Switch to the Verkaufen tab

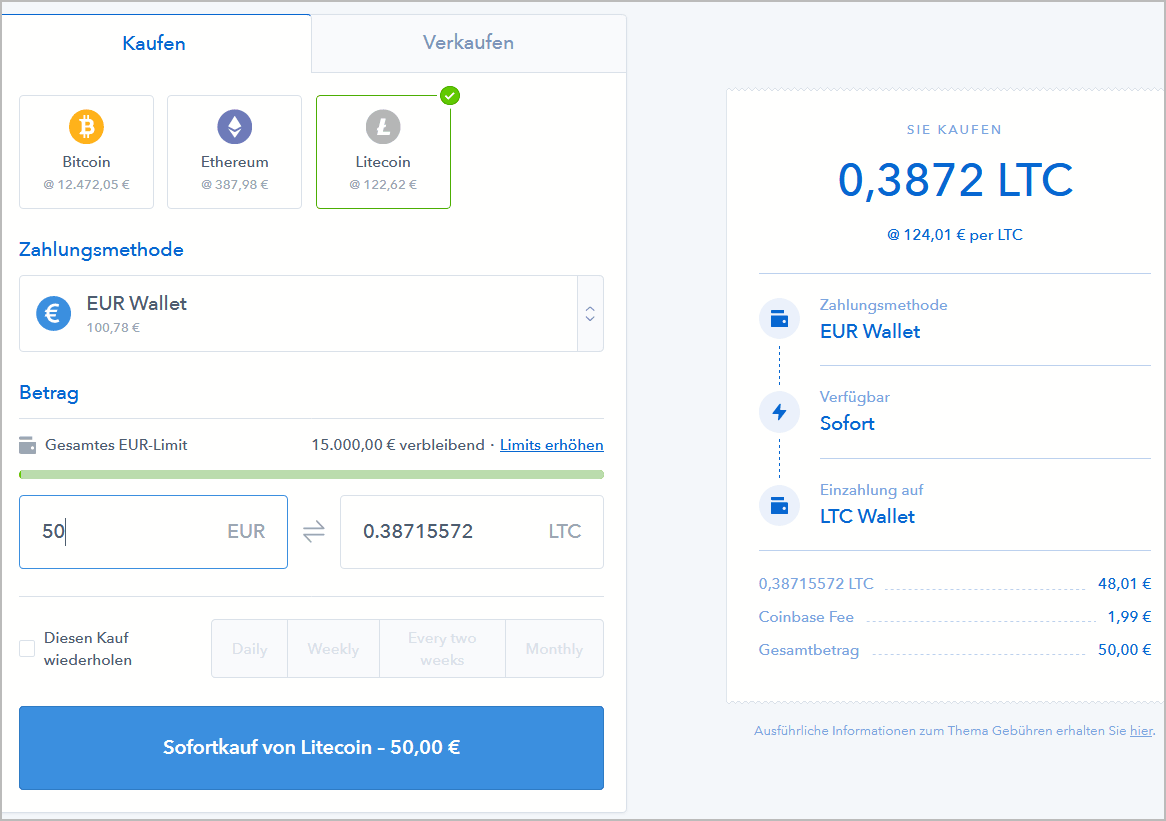click(468, 43)
